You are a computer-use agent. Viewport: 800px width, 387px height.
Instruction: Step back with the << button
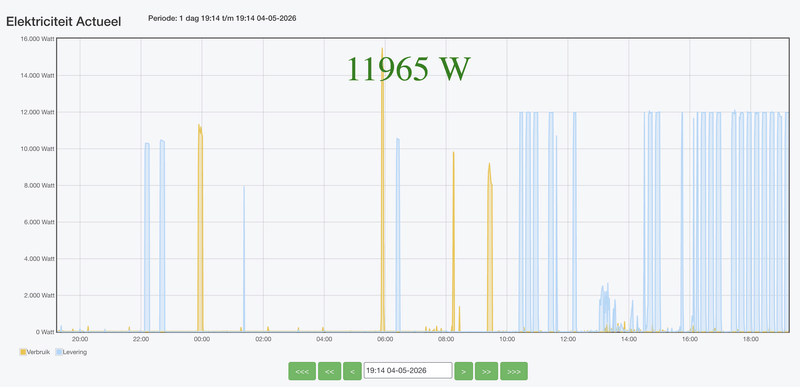(x=330, y=371)
